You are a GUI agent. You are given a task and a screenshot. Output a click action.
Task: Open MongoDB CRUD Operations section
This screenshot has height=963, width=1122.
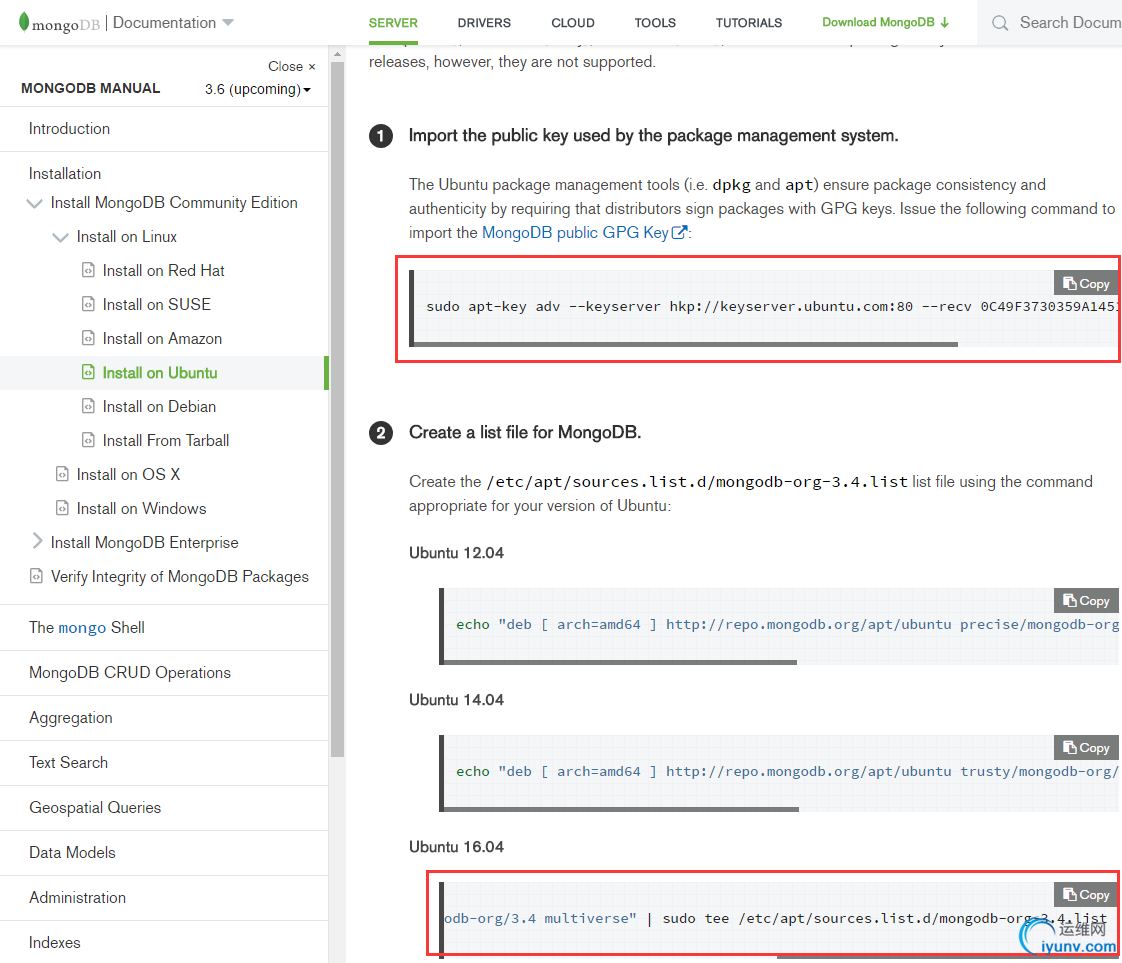point(130,673)
